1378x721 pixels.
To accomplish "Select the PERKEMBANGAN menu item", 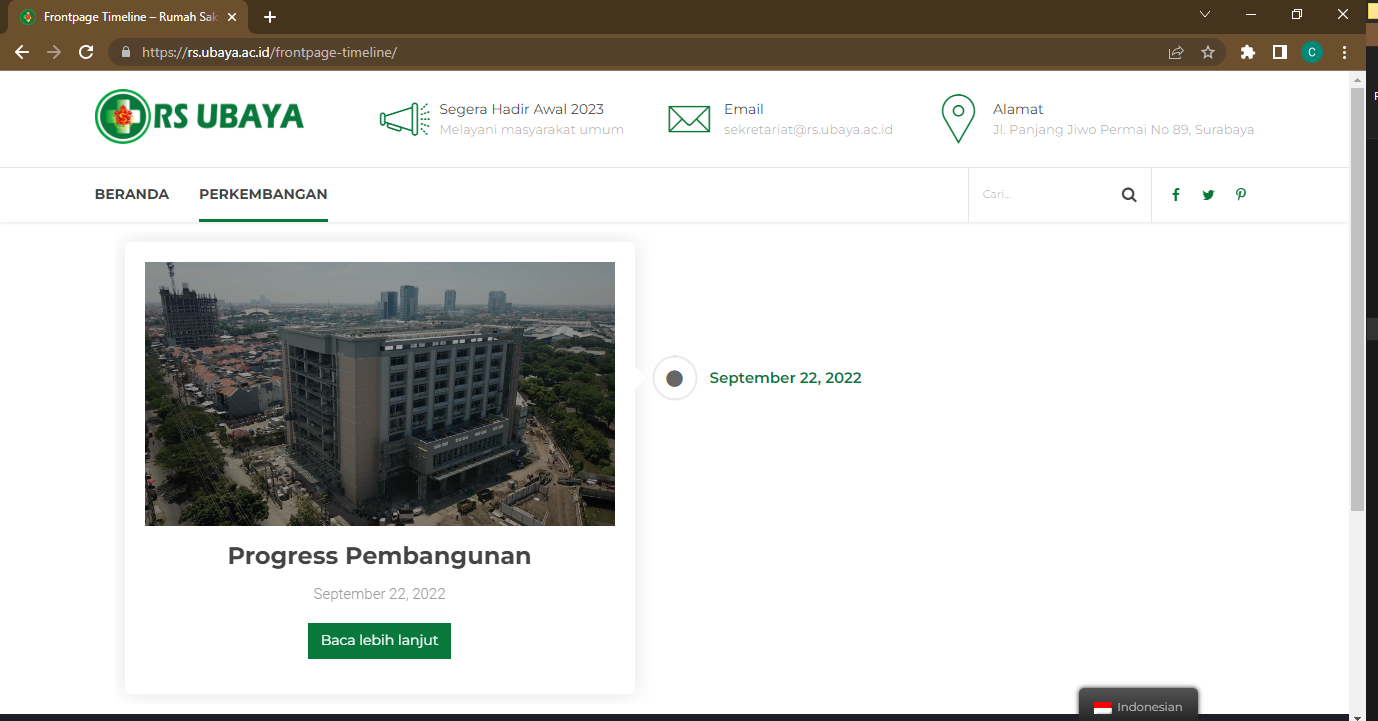I will (263, 194).
